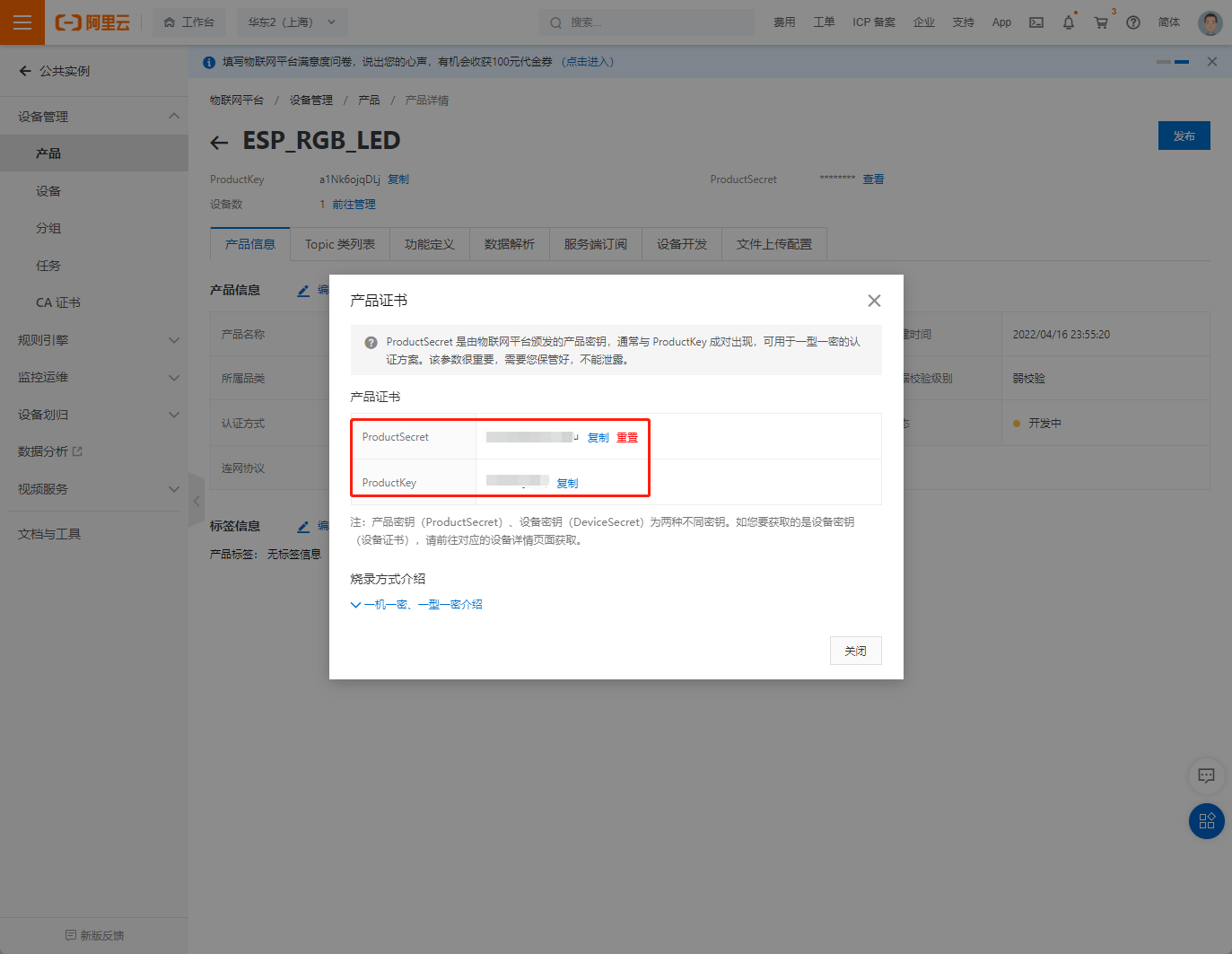Open 工单 in the top bar
This screenshot has height=954, width=1232.
click(825, 22)
